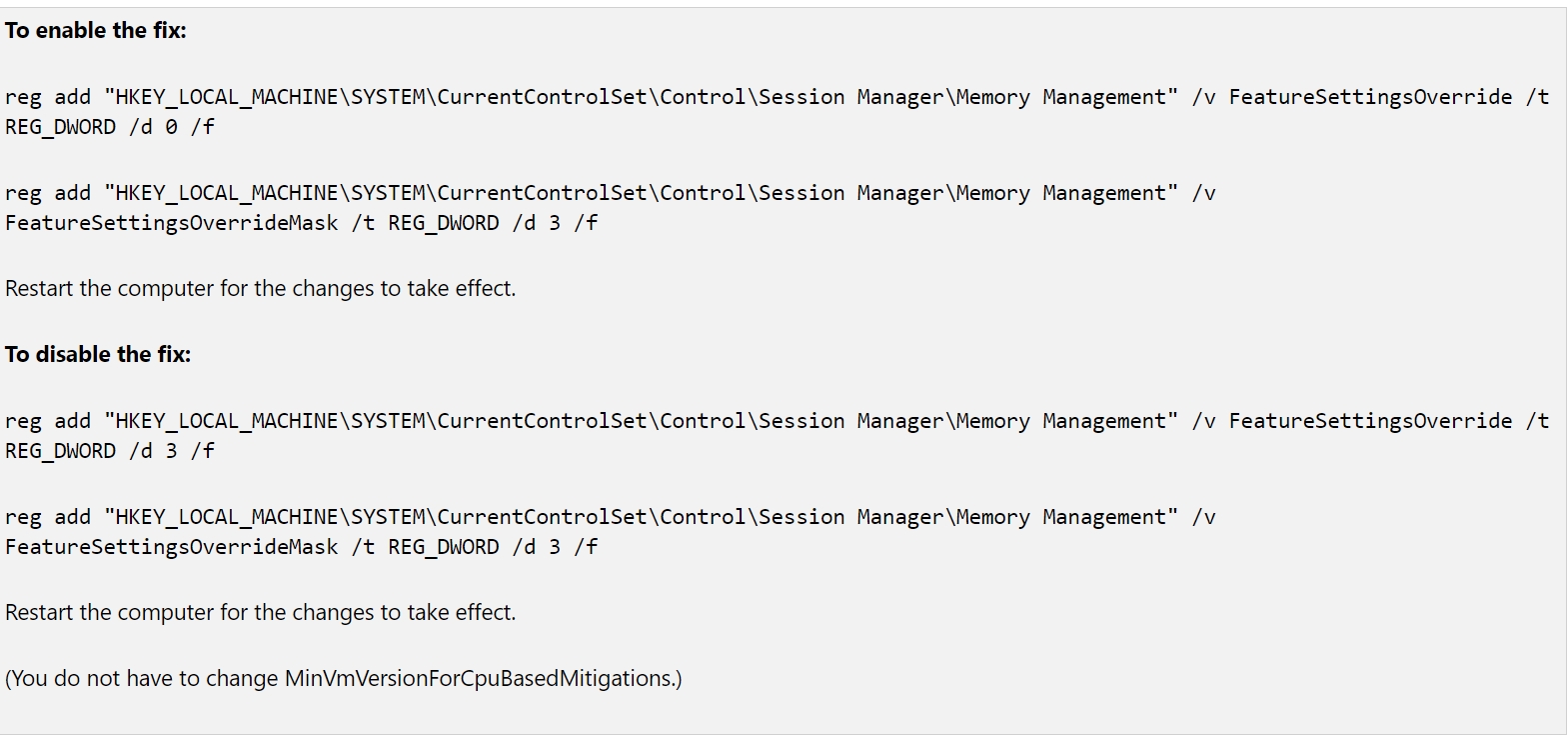This screenshot has width=1568, height=745.
Task: Click the last "Restart the computer" sentence
Action: (260, 613)
